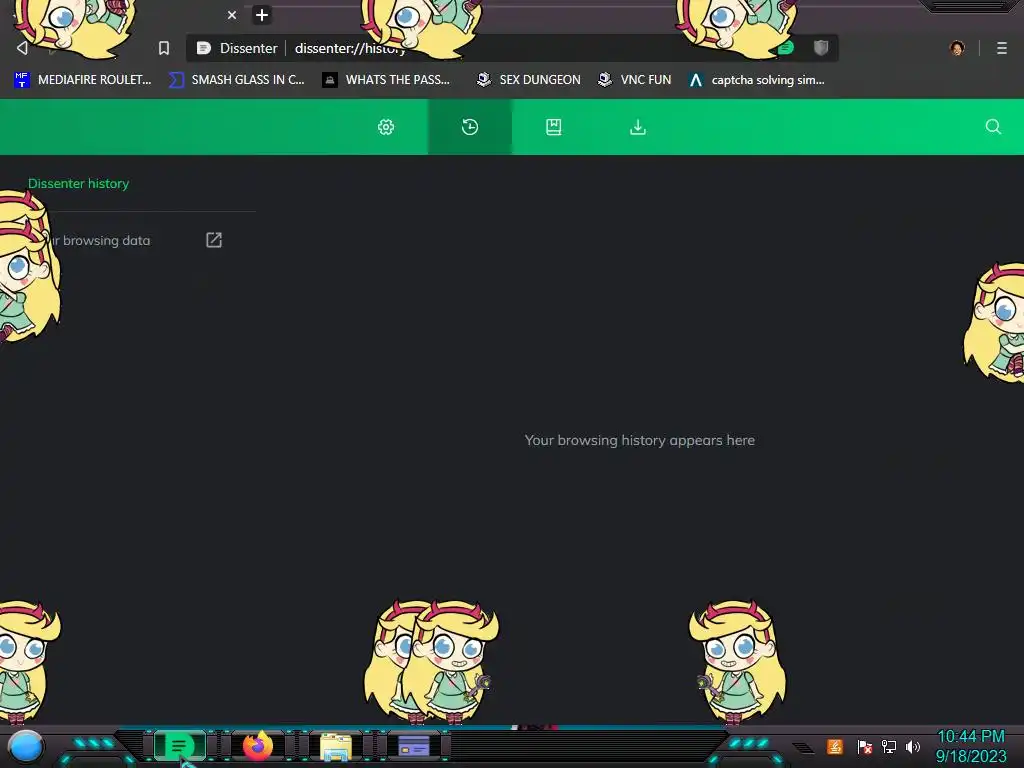
Task: Open a new tab with plus button
Action: (262, 15)
